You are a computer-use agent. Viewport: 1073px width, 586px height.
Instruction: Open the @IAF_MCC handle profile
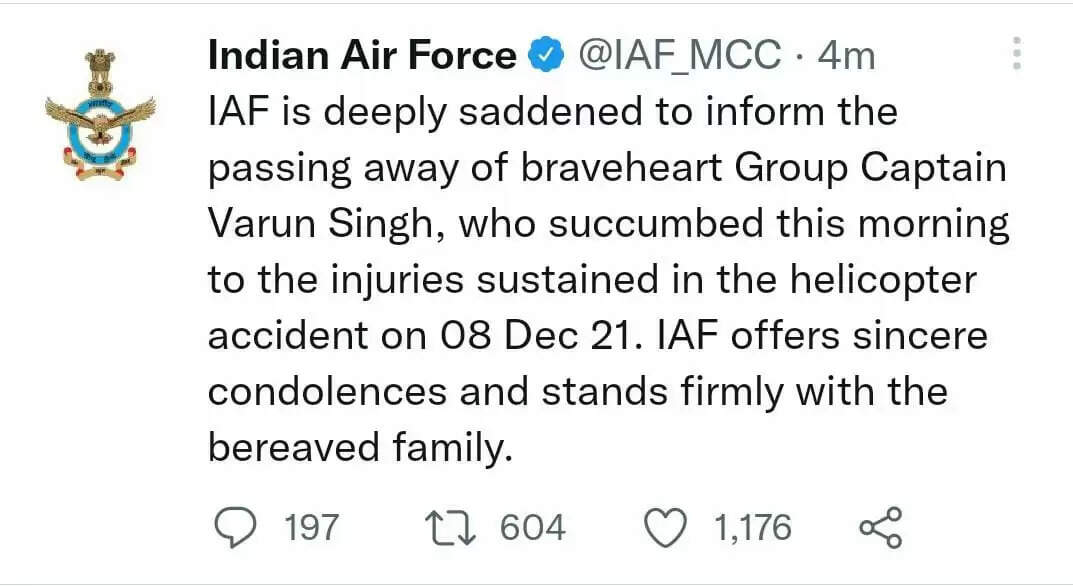coord(680,55)
